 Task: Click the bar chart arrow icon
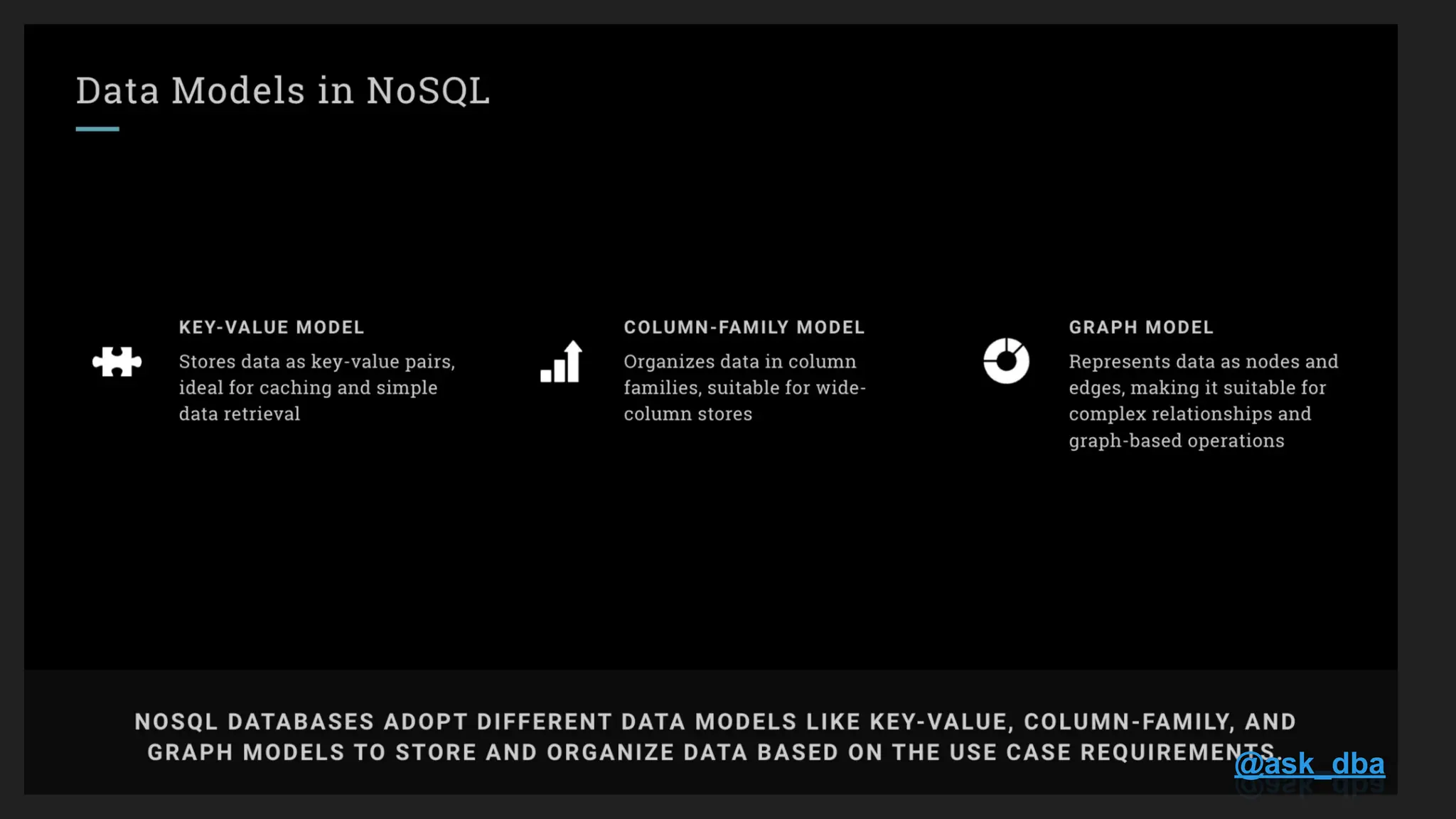pyautogui.click(x=562, y=361)
